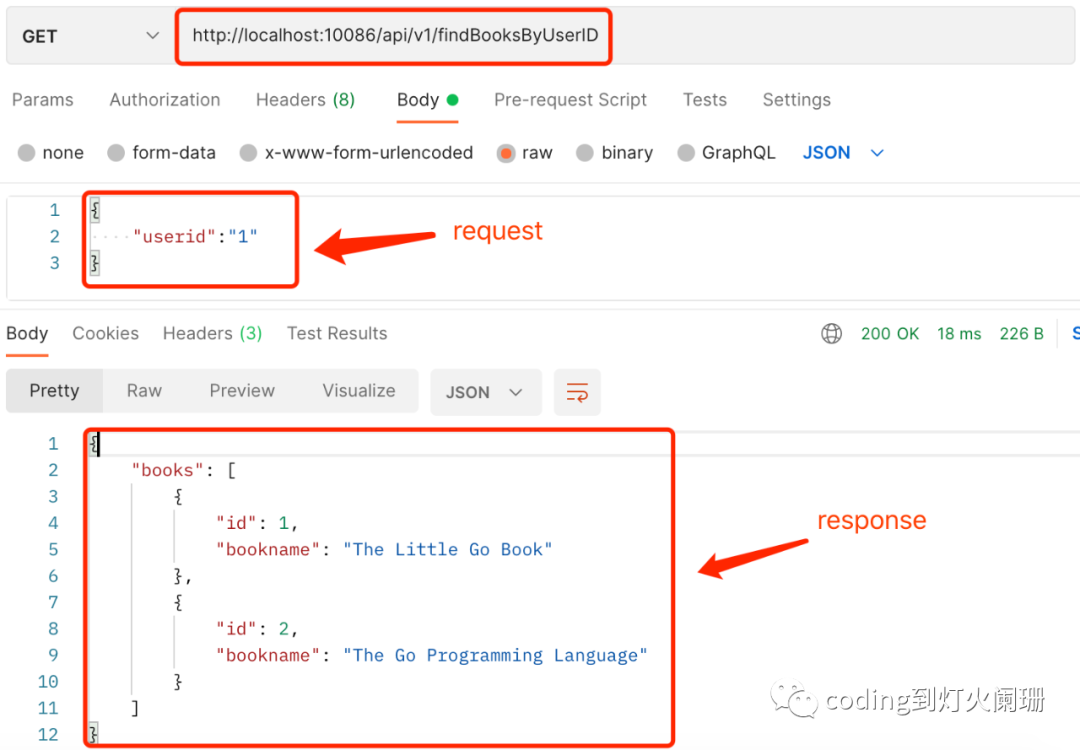Select the raw body type

coord(525,152)
